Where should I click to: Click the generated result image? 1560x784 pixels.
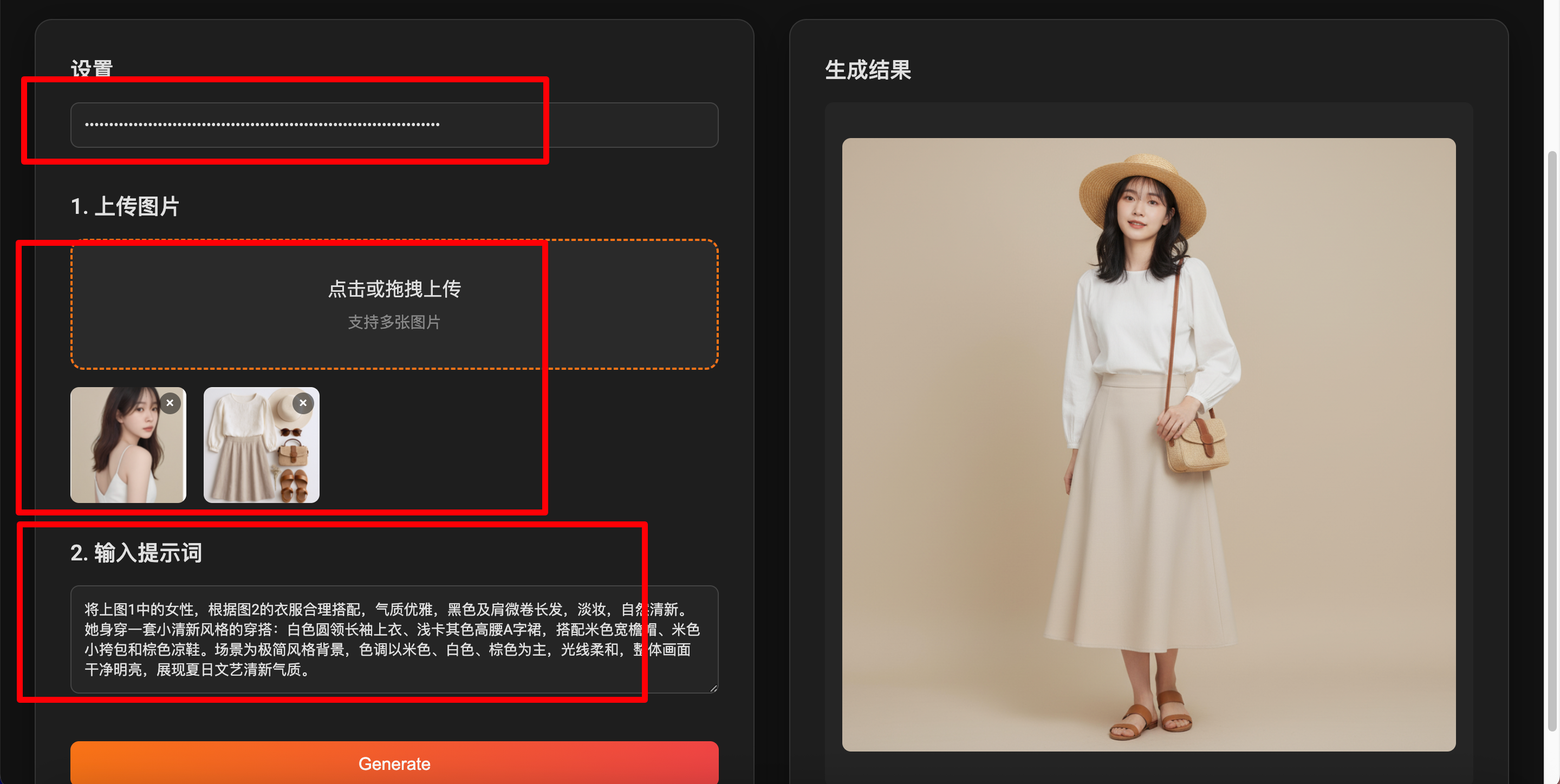[1148, 445]
